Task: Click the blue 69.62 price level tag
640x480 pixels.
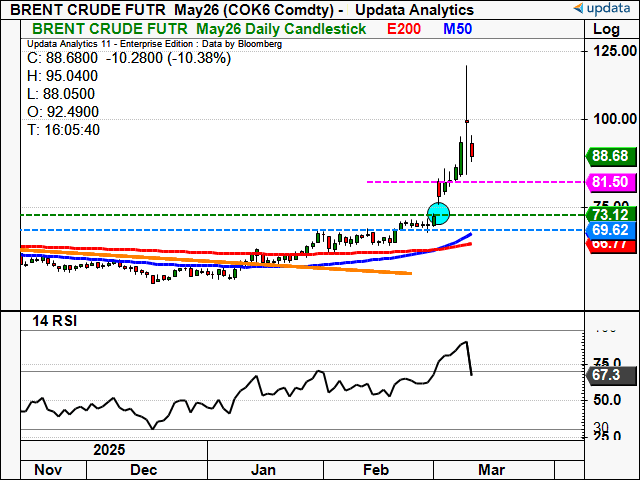Action: (609, 230)
